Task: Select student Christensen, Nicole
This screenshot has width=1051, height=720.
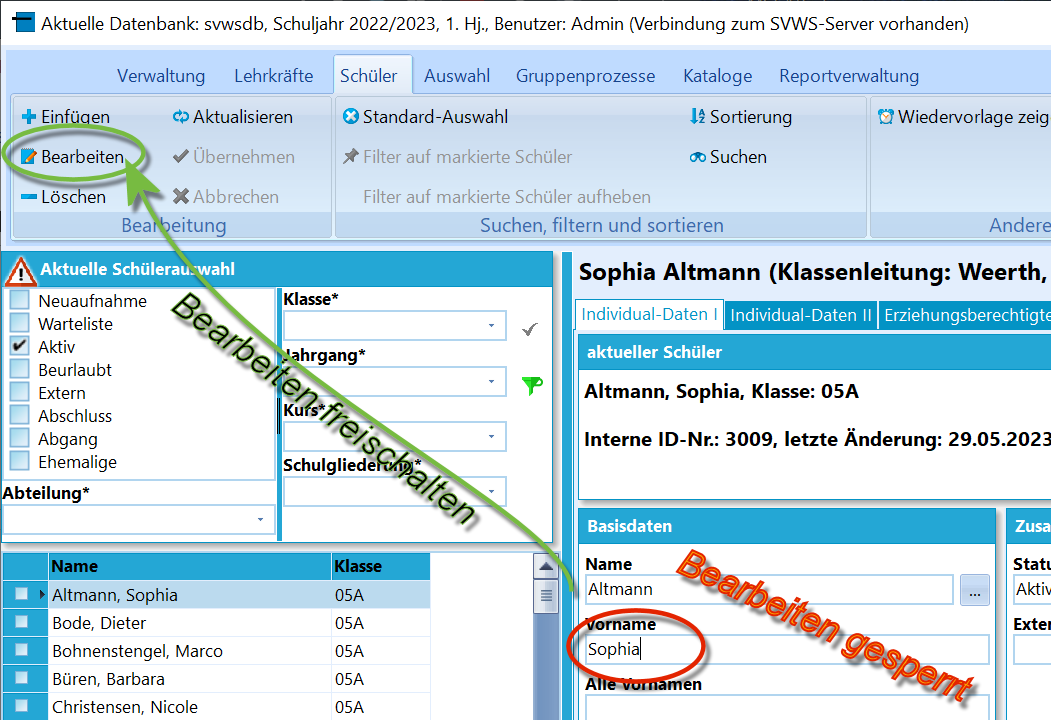Action: coord(125,707)
